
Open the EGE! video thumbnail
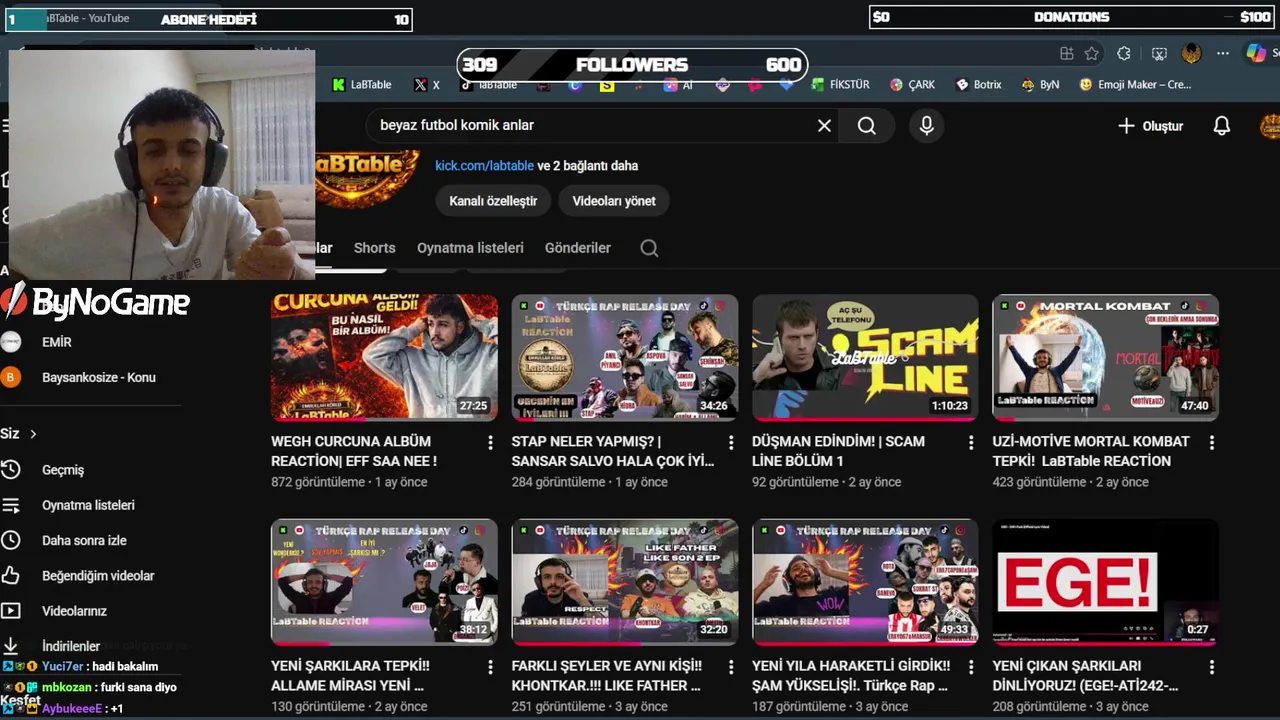(x=1106, y=582)
